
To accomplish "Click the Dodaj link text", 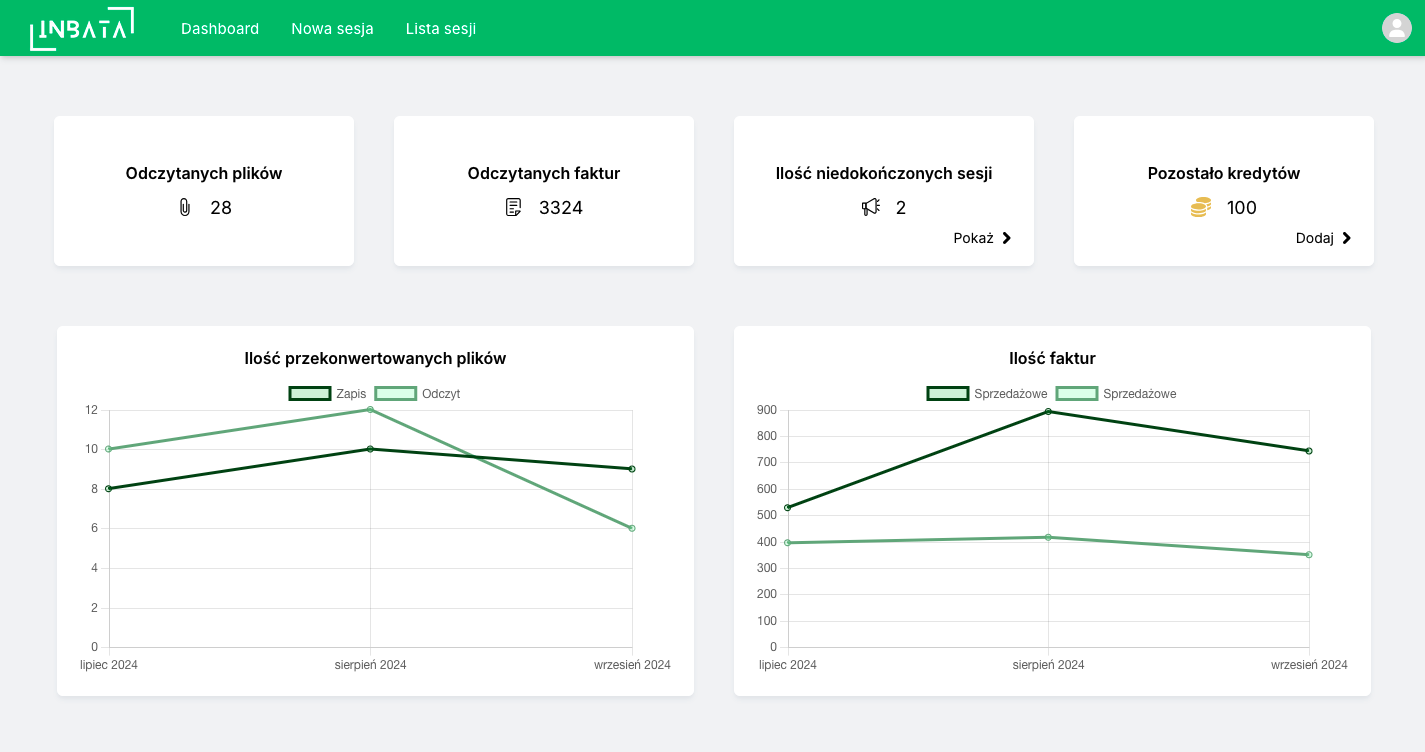I will 1314,238.
